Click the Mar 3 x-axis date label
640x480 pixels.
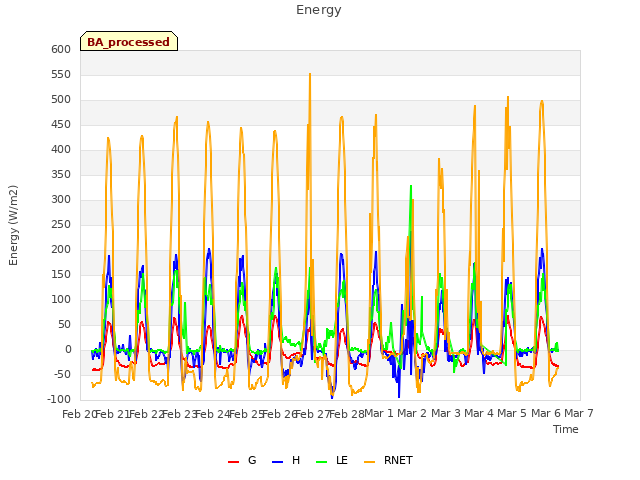tap(446, 414)
